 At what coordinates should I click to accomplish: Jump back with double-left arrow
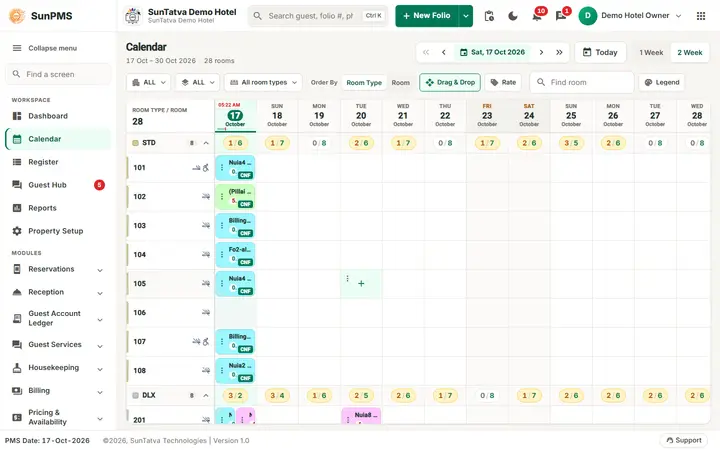tap(426, 52)
